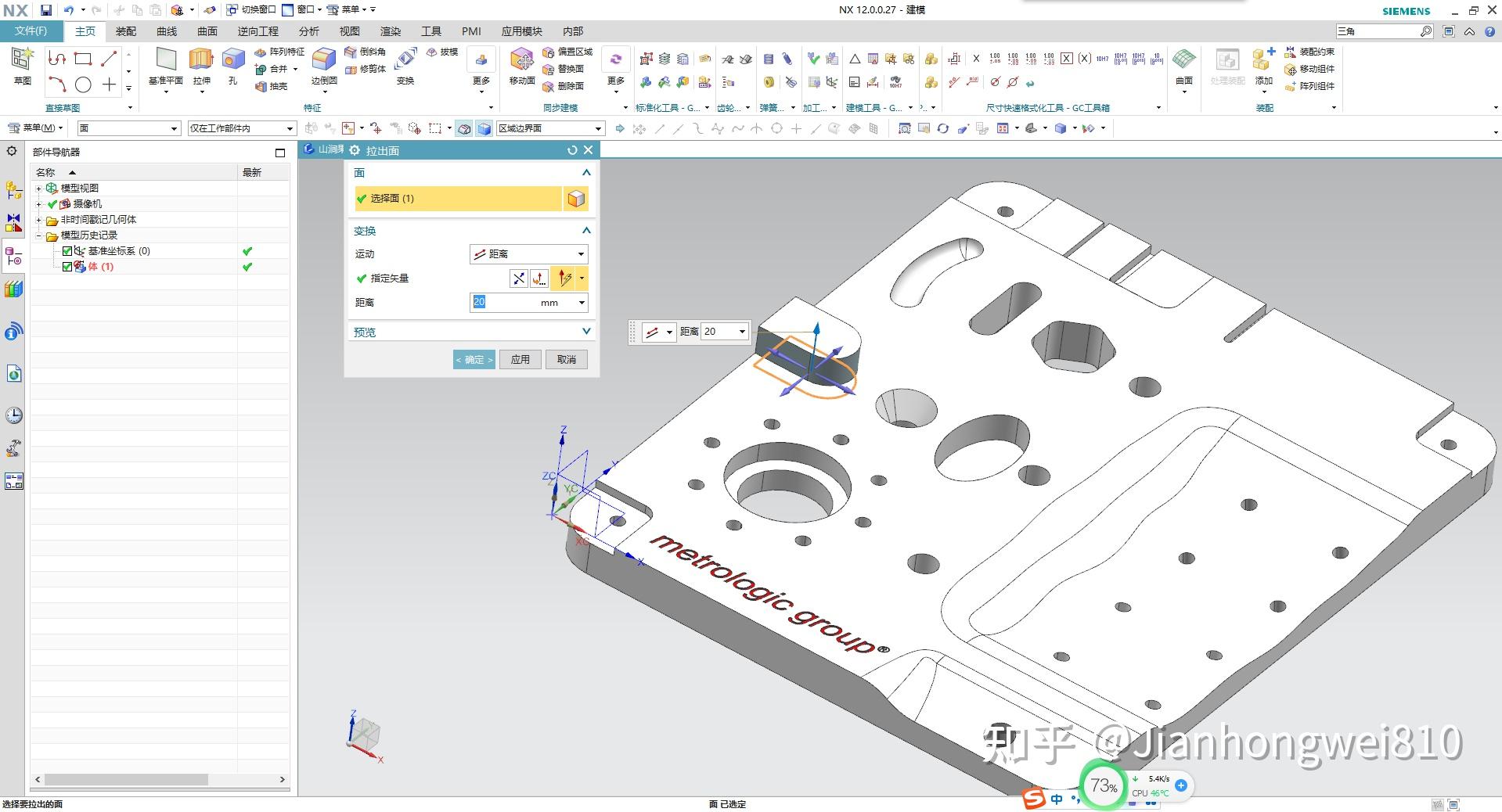Open the 菜单(M) menu button
Image resolution: width=1502 pixels, height=812 pixels.
click(x=36, y=128)
